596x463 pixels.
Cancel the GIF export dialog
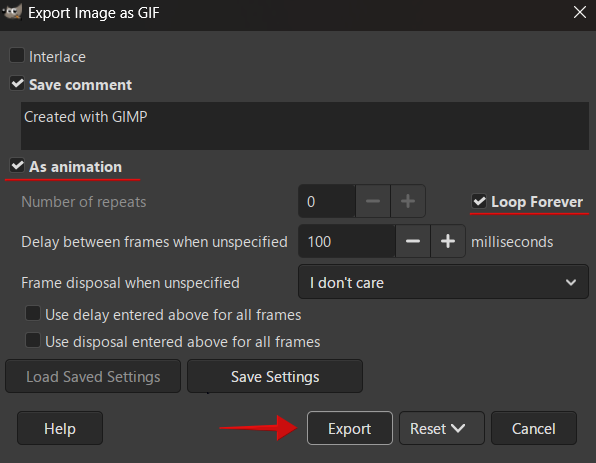point(534,428)
